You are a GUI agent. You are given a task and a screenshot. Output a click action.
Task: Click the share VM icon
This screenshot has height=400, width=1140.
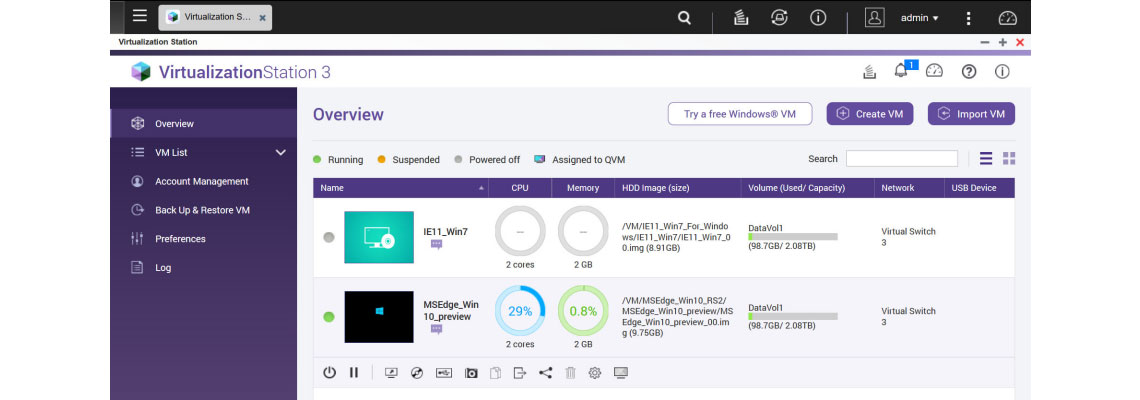[x=545, y=373]
